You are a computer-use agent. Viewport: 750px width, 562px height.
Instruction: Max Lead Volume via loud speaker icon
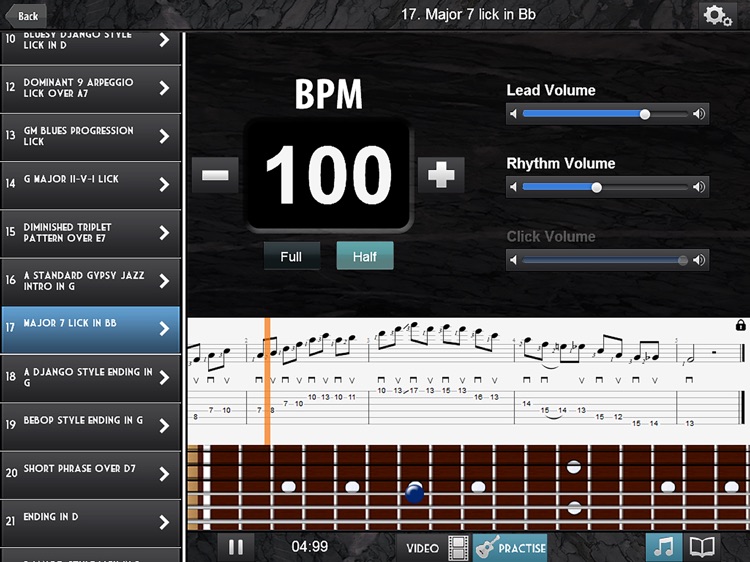pyautogui.click(x=699, y=114)
